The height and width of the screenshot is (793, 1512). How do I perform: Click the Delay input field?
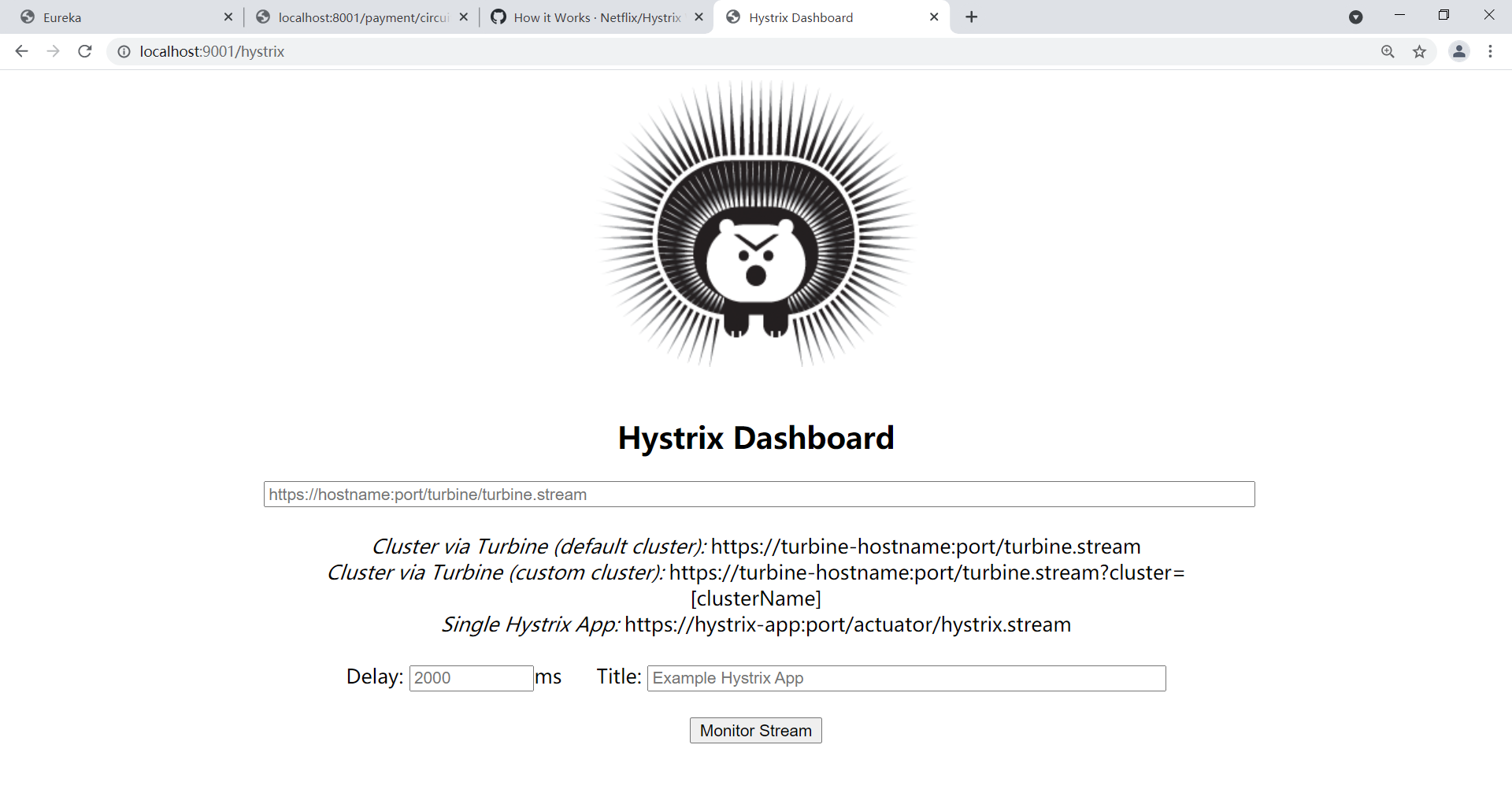tap(472, 678)
